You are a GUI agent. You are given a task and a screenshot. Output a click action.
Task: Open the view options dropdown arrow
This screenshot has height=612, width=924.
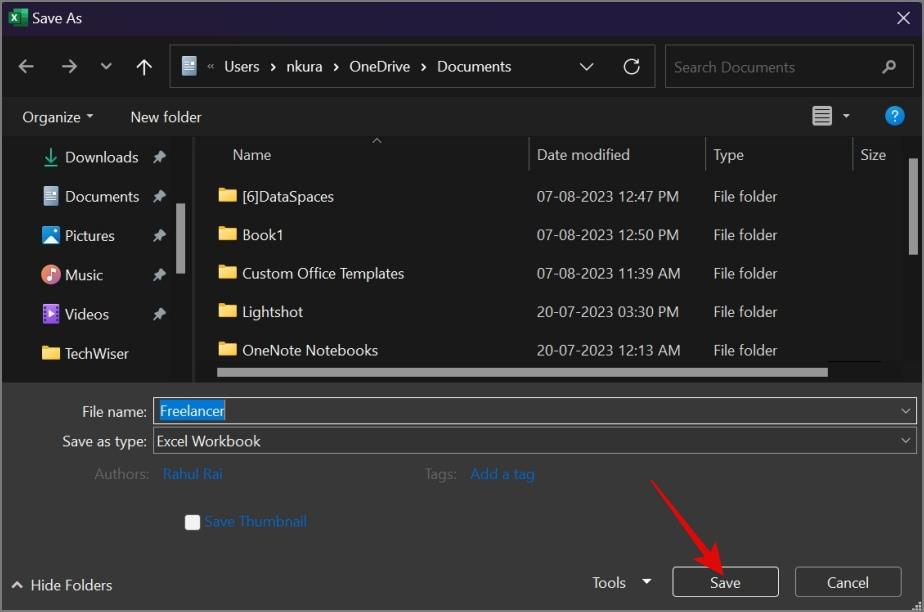pyautogui.click(x=846, y=116)
